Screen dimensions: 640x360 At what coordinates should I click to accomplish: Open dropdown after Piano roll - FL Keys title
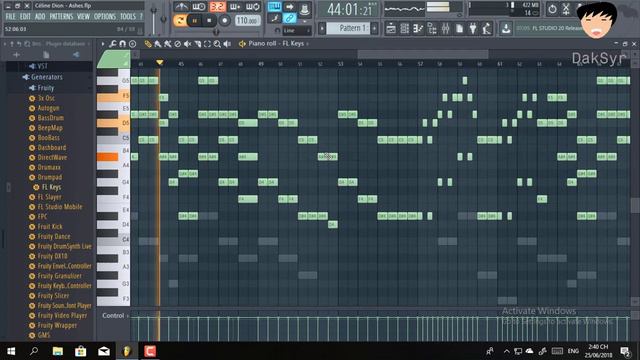click(x=307, y=44)
